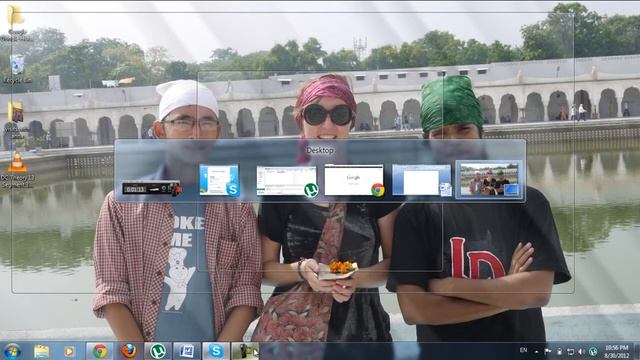Open the Action Center flag icon
This screenshot has height=360, width=640.
click(548, 351)
